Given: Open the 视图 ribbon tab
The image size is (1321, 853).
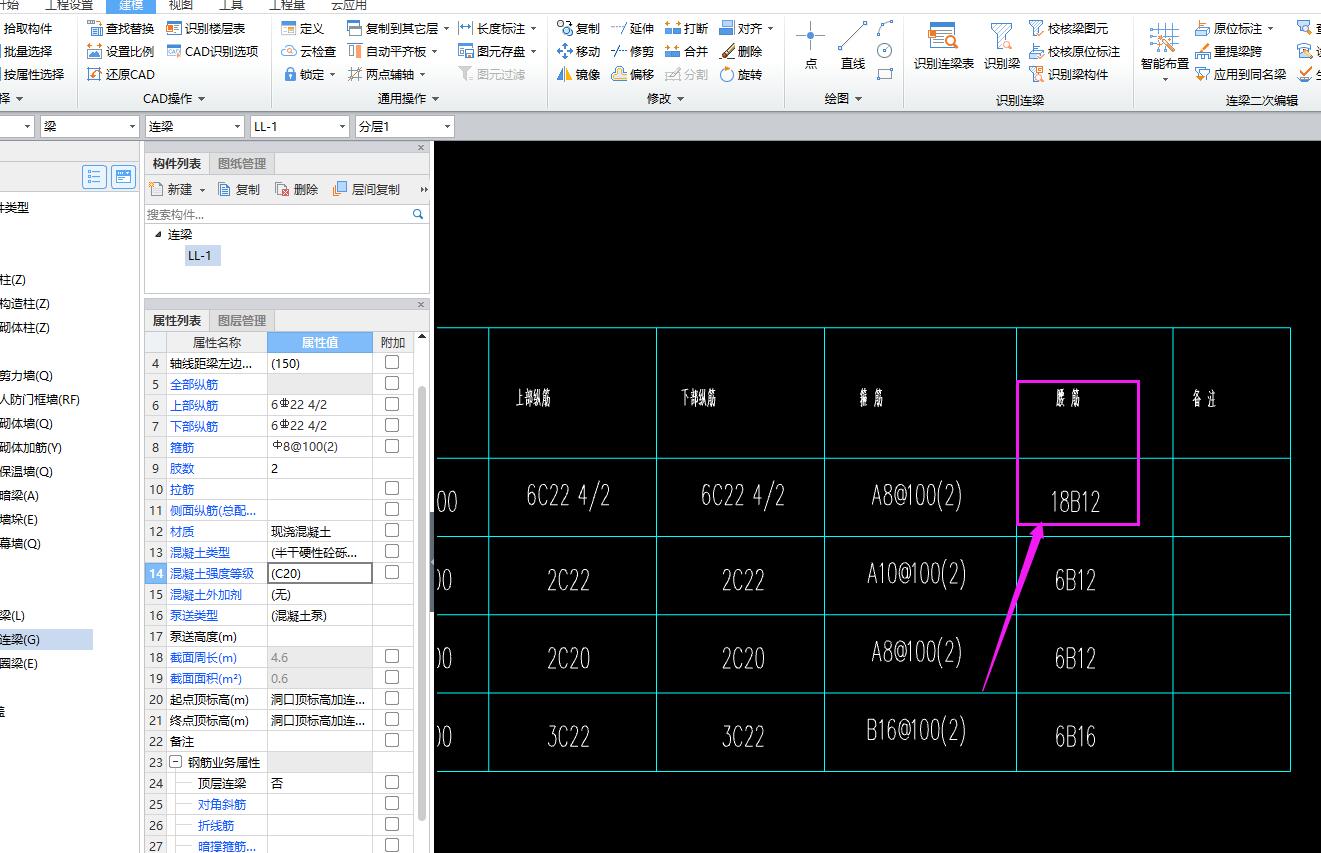Looking at the screenshot, I should tap(180, 5).
